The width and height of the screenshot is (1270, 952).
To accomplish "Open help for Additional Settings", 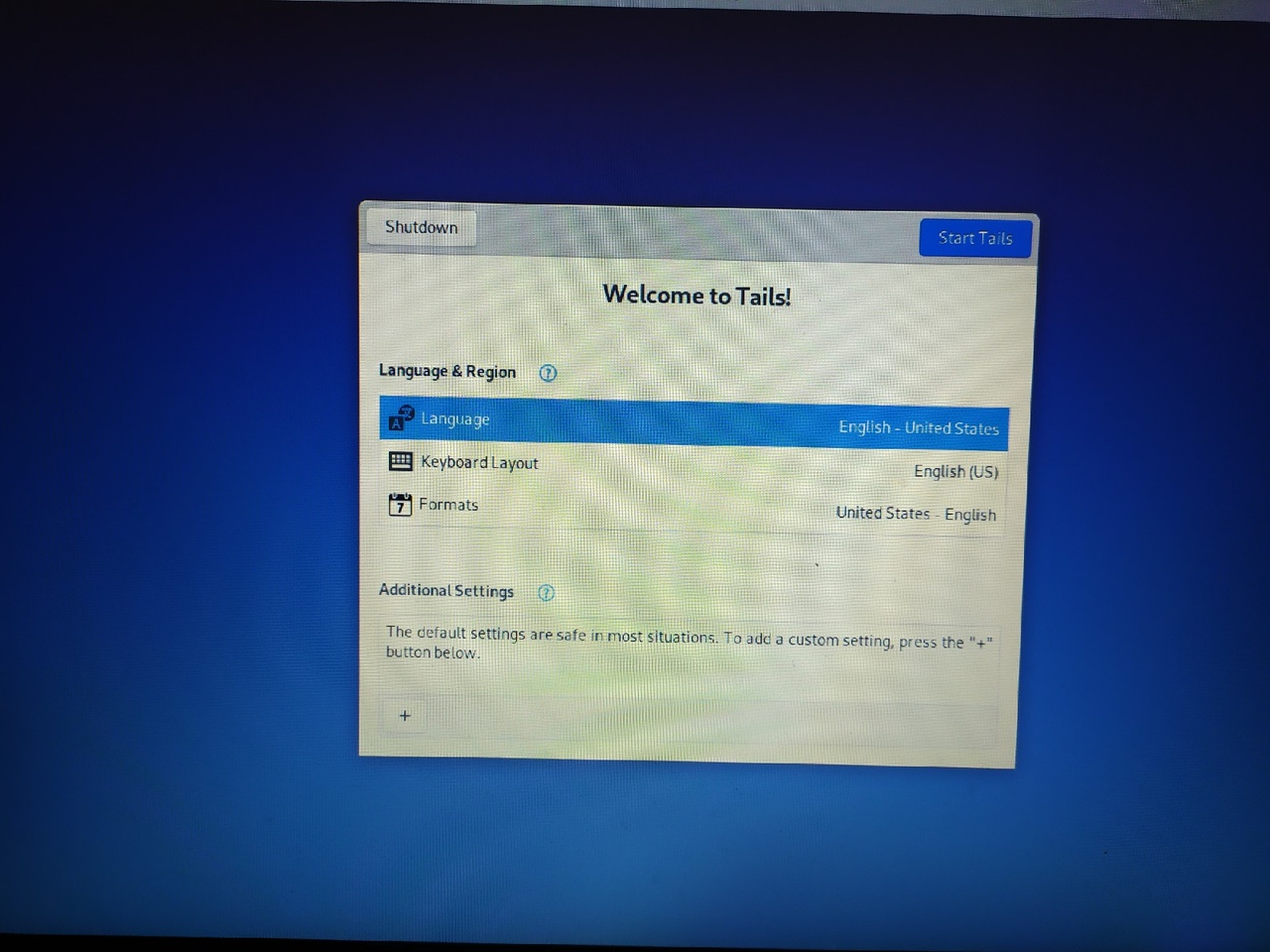I will (546, 592).
